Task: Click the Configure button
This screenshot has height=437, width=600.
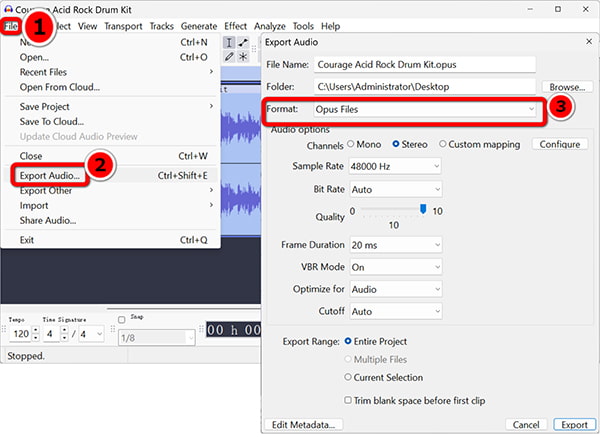Action: (560, 144)
